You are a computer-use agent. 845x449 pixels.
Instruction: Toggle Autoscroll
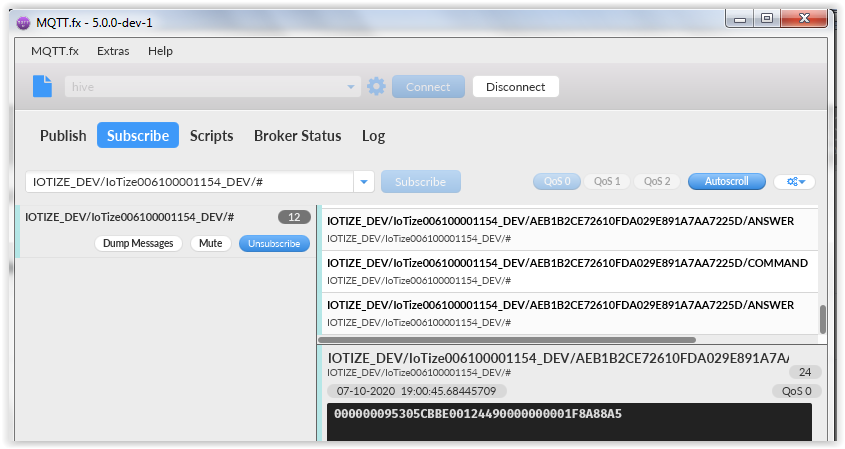click(726, 182)
